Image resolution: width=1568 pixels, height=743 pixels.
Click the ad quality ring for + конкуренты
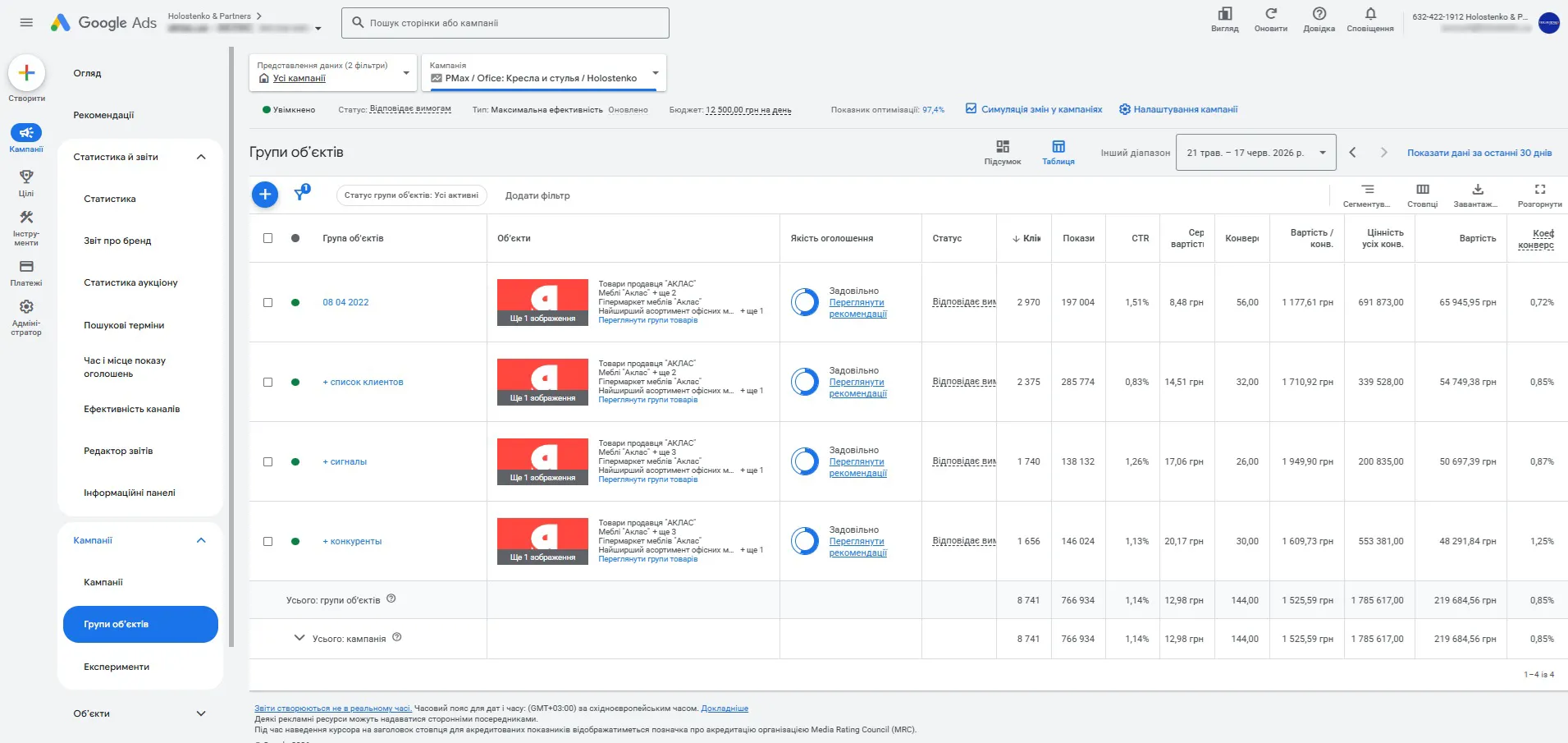[805, 541]
